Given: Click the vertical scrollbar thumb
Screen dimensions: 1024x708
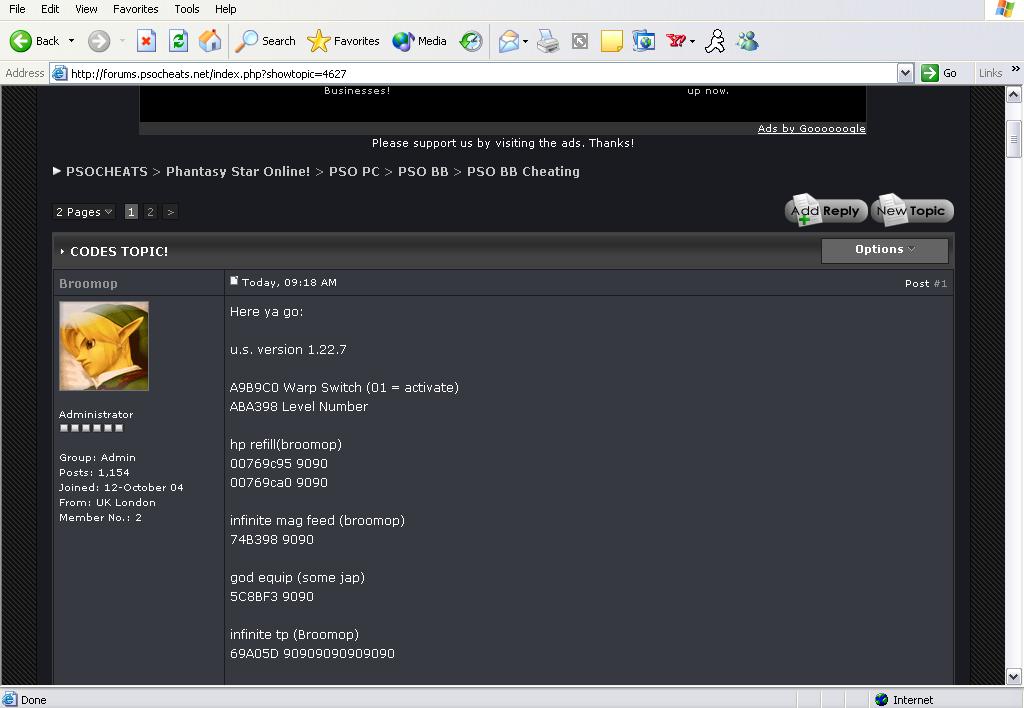Looking at the screenshot, I should tap(1014, 138).
